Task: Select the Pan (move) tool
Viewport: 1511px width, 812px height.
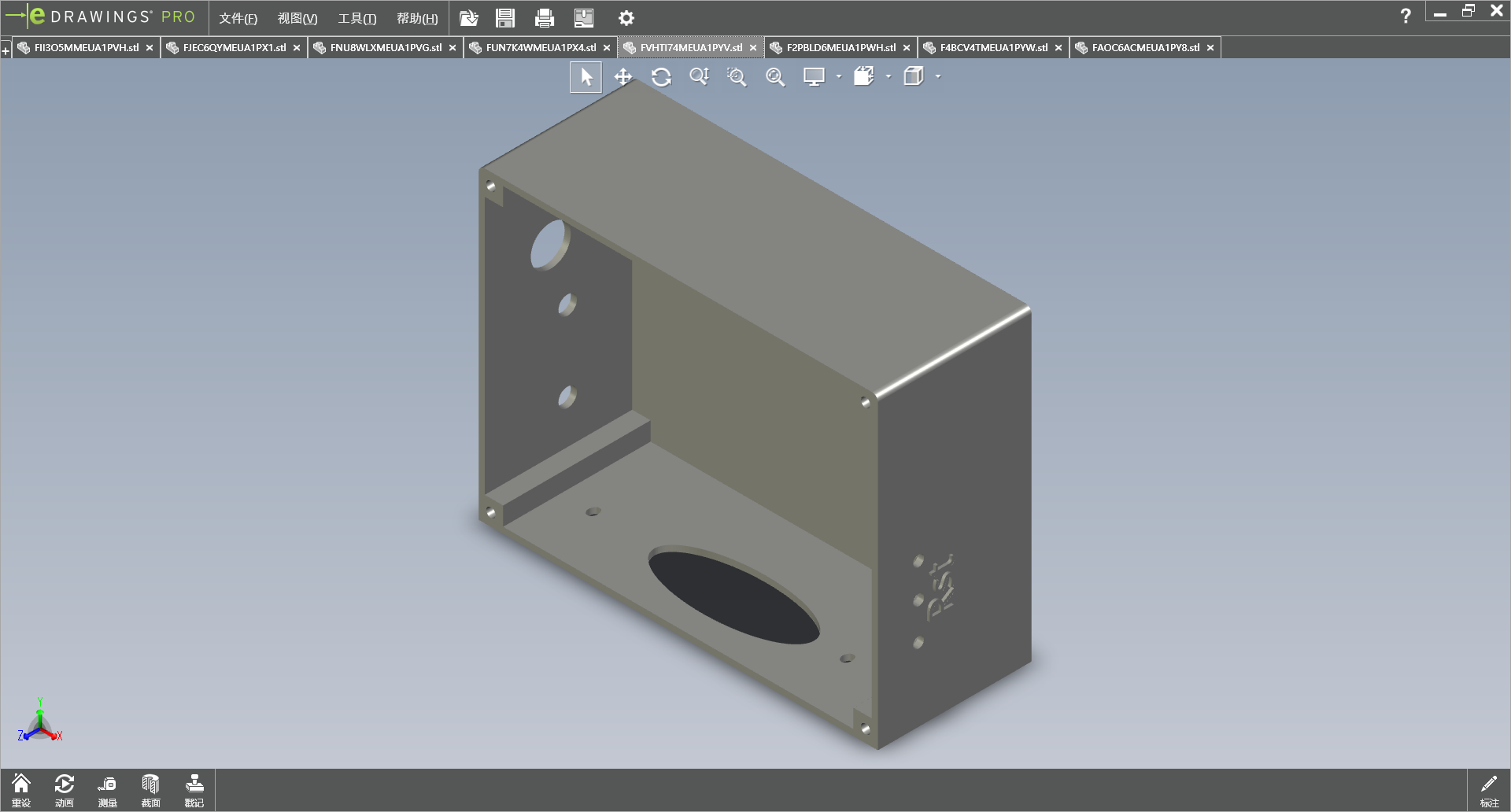Action: pos(623,77)
